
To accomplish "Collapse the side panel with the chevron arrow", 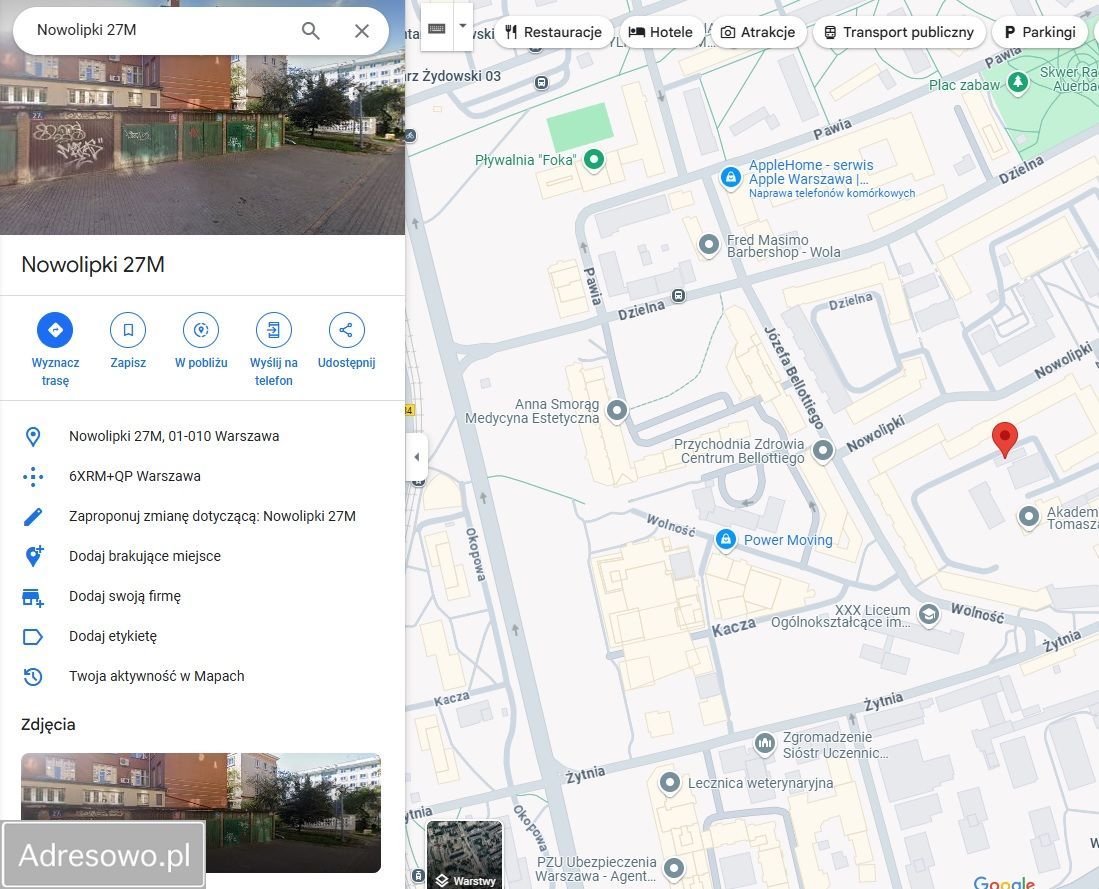I will point(417,456).
